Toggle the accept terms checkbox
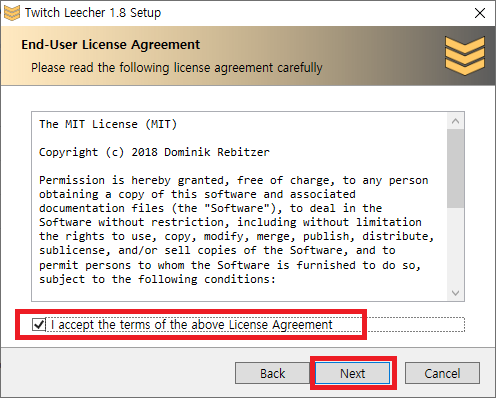The width and height of the screenshot is (496, 398). 39,324
